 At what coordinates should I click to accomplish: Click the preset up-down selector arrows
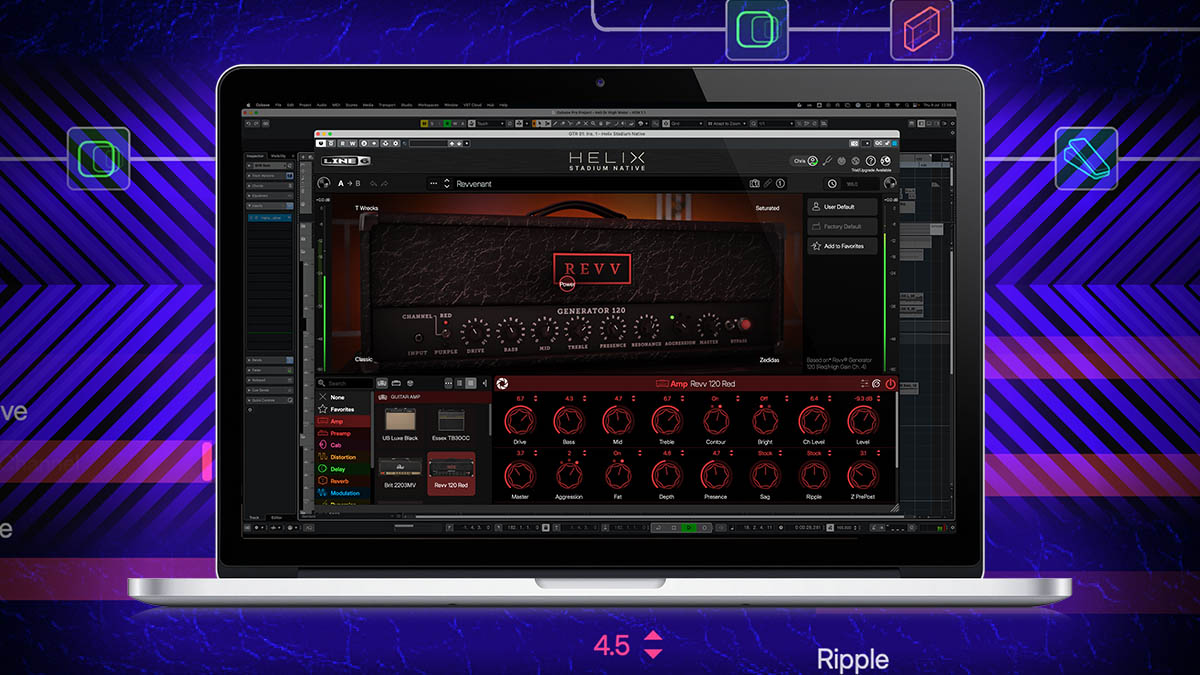tap(447, 184)
